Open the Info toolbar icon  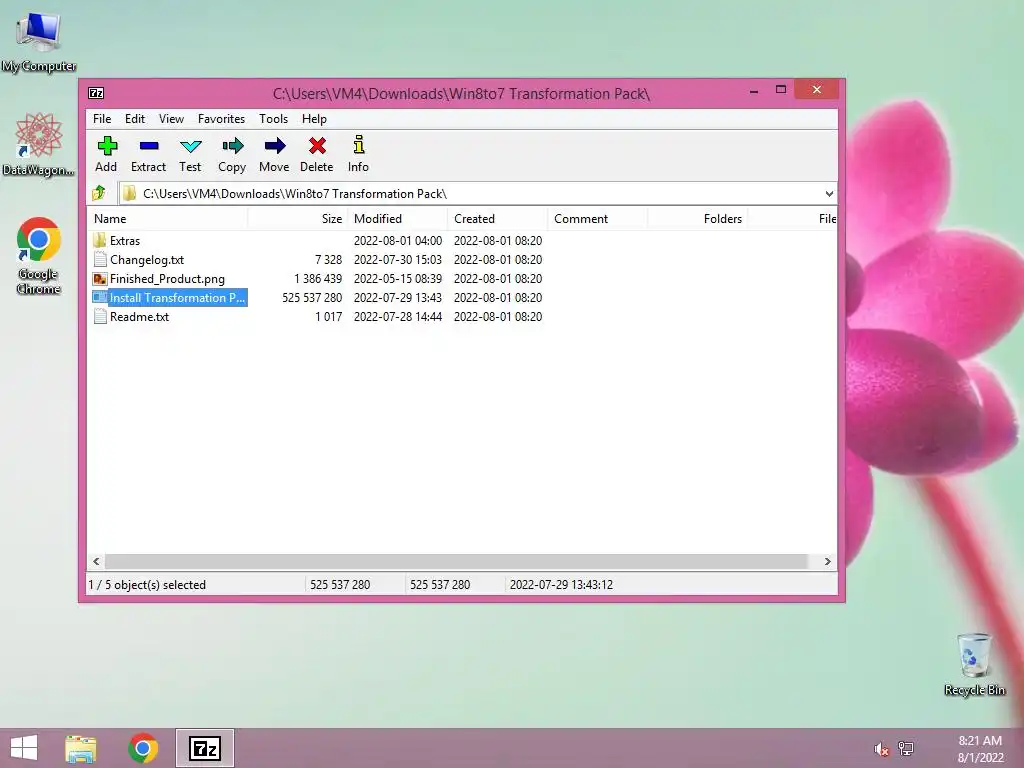(359, 144)
